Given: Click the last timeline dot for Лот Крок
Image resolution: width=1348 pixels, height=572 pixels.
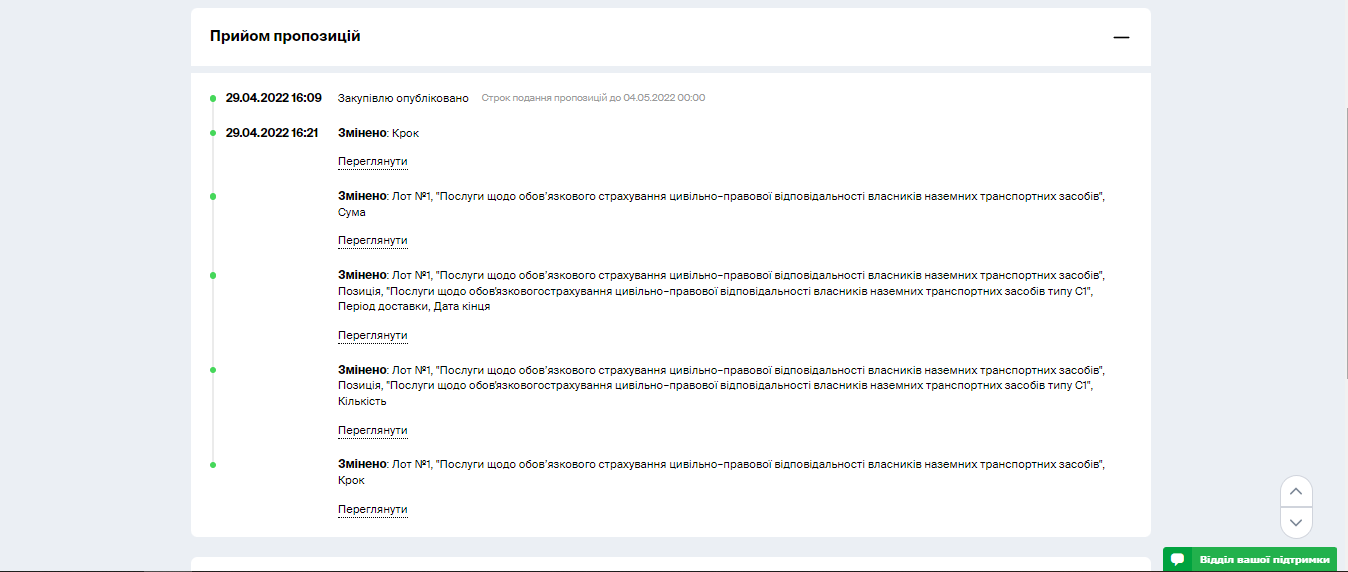Looking at the screenshot, I should pos(213,465).
